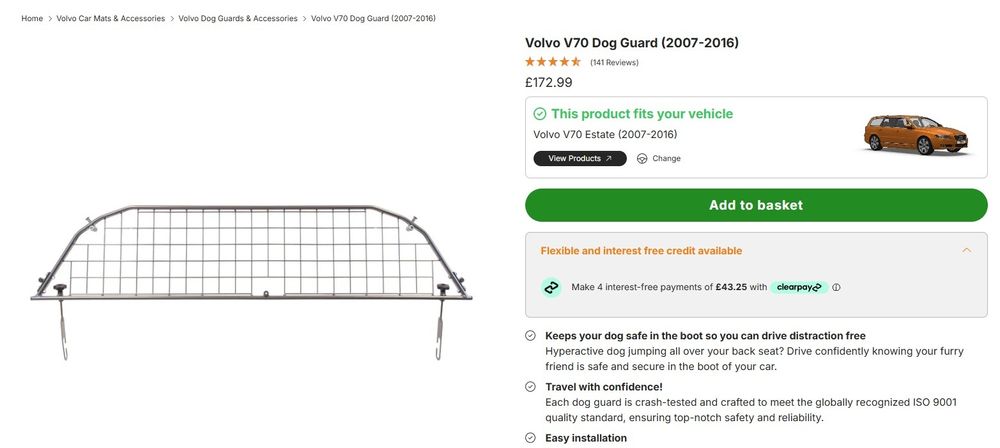Click the checkmark beside 'Keeps your dog safe'
This screenshot has width=1000, height=448.
531,336
